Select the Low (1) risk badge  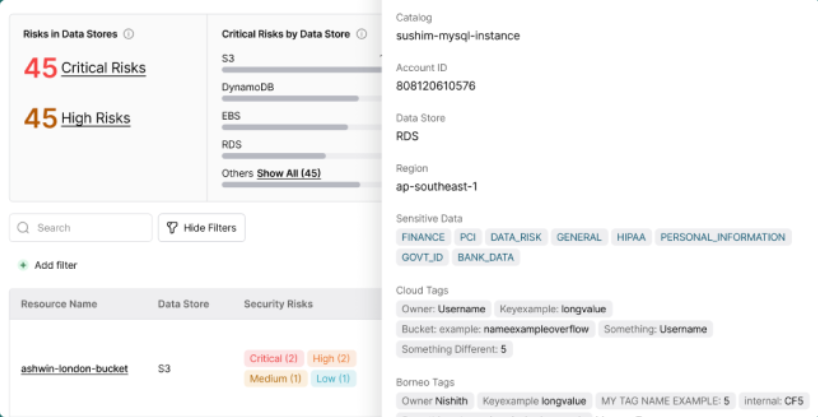[333, 379]
